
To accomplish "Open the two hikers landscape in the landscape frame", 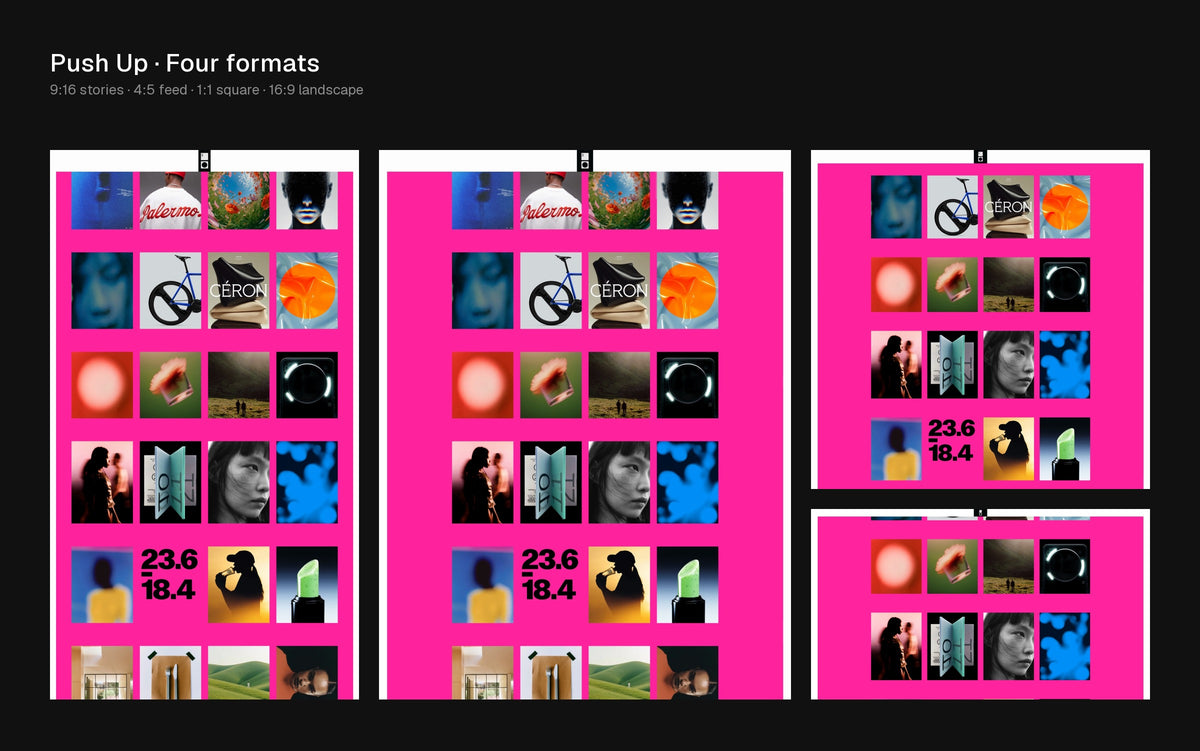I will click(x=1009, y=567).
